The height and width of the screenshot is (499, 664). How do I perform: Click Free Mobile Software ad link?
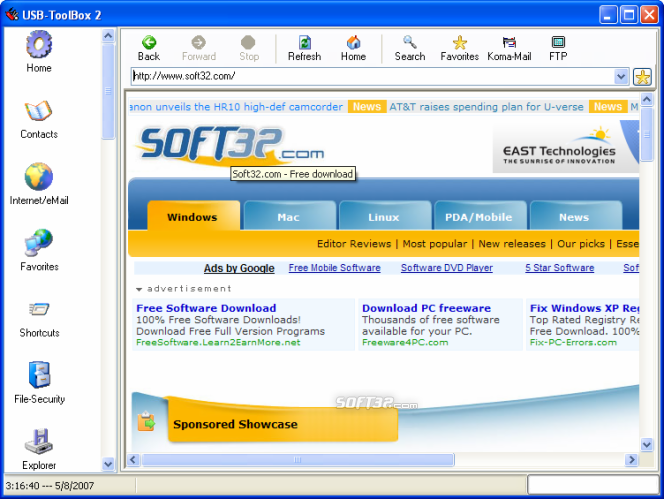point(335,268)
